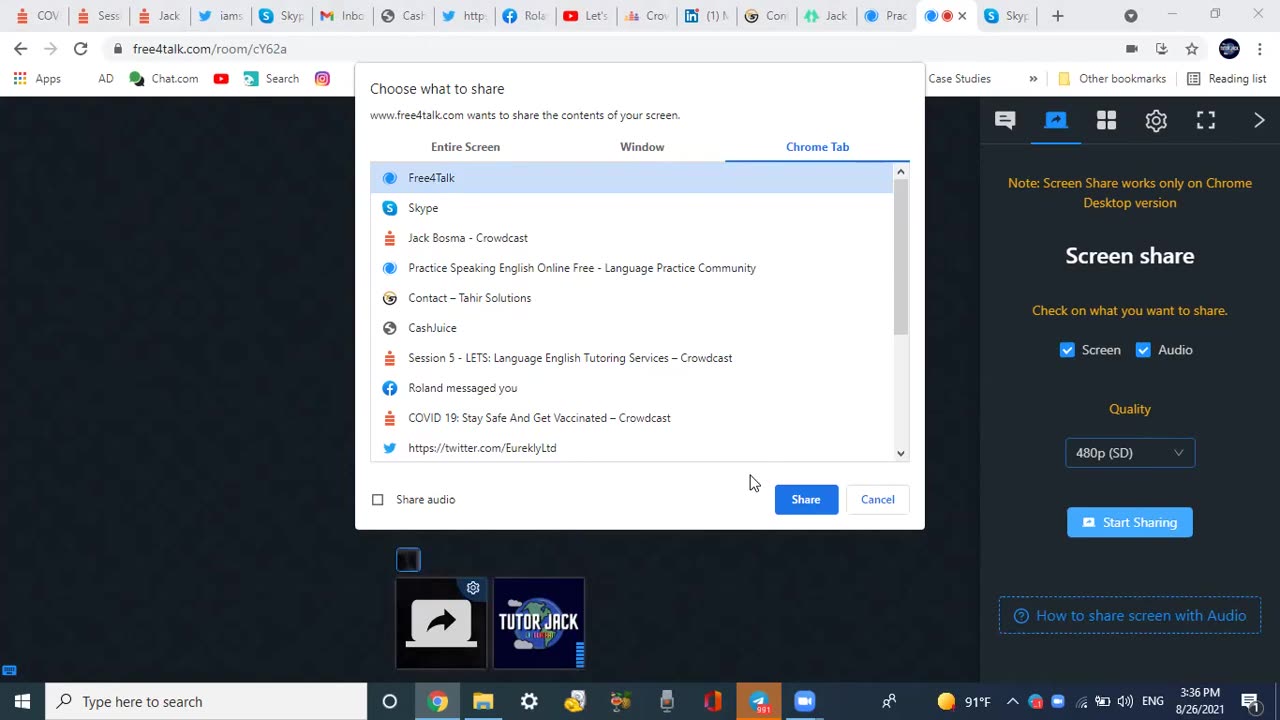
Task: Open the Search bookmark
Action: point(271,79)
